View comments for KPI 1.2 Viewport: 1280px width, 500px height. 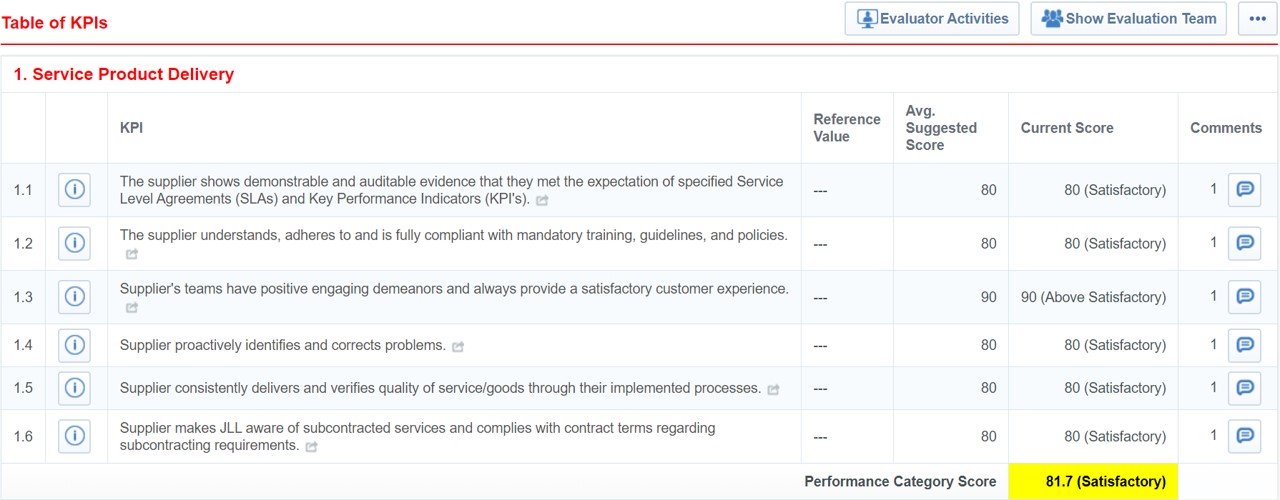[x=1245, y=243]
